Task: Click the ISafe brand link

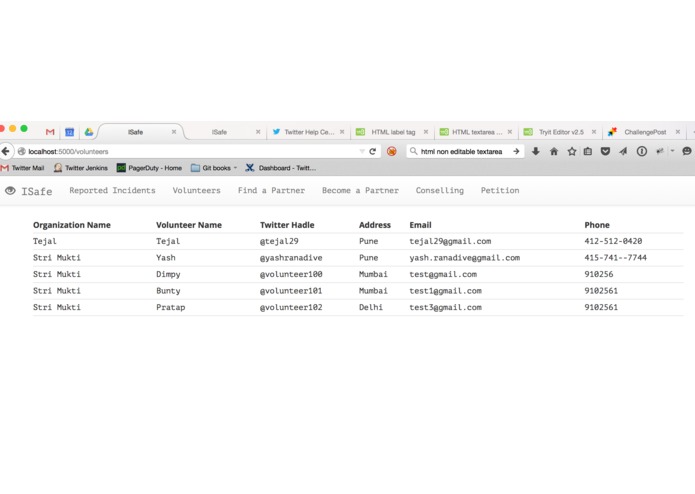Action: point(37,191)
